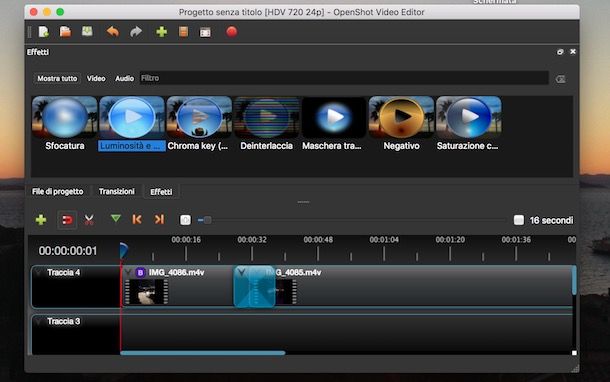The height and width of the screenshot is (382, 610).
Task: Select the Chroma key effect
Action: click(199, 124)
